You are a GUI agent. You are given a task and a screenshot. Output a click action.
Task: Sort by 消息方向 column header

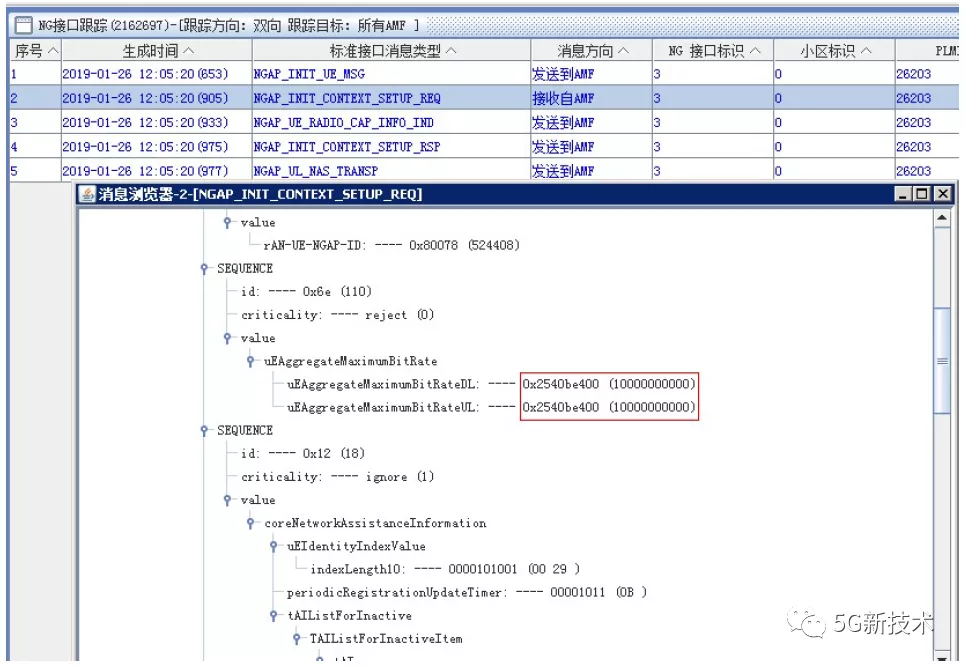tap(592, 51)
